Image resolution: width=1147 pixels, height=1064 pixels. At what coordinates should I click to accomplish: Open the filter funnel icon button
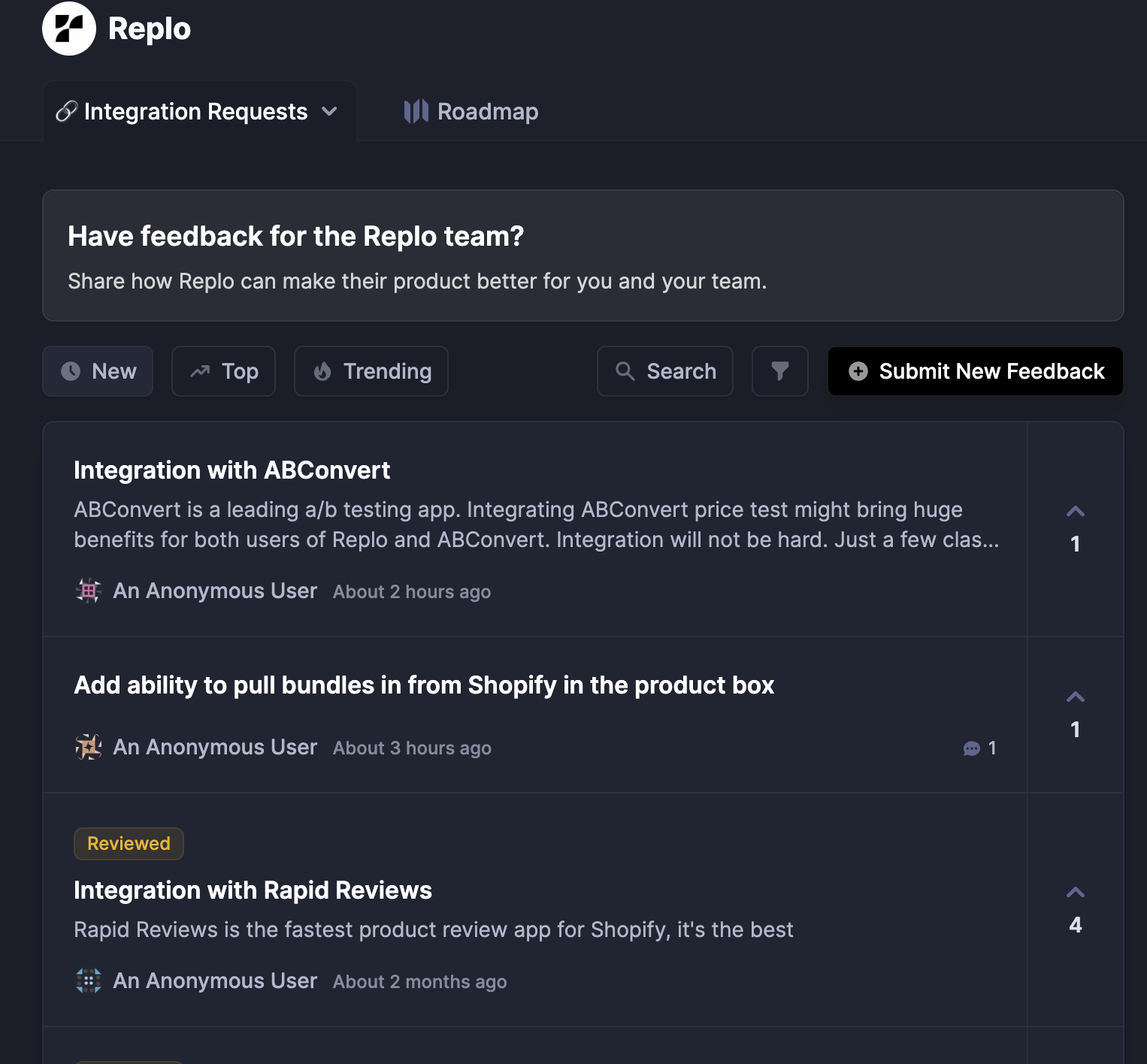point(779,371)
